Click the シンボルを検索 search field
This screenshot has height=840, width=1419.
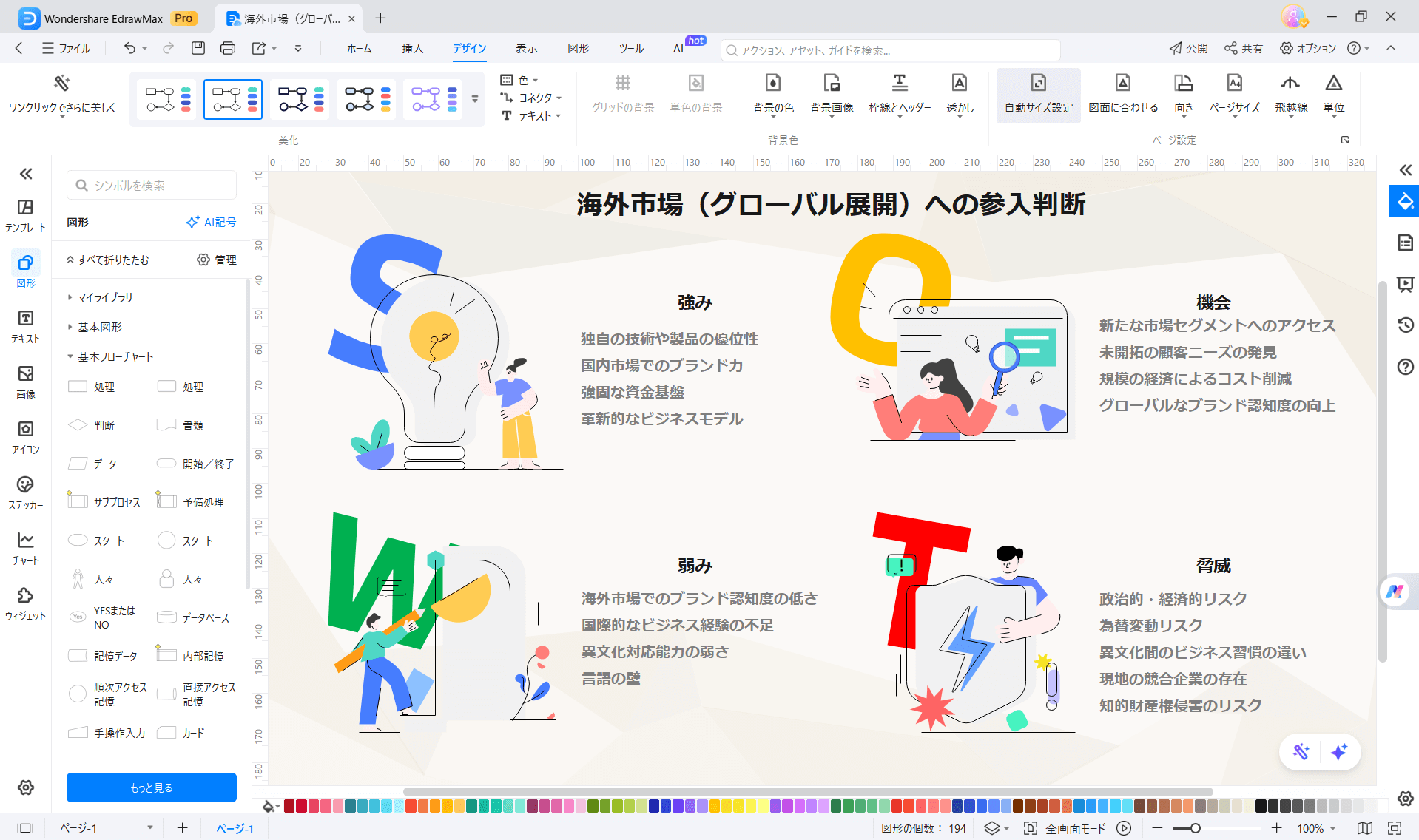152,185
